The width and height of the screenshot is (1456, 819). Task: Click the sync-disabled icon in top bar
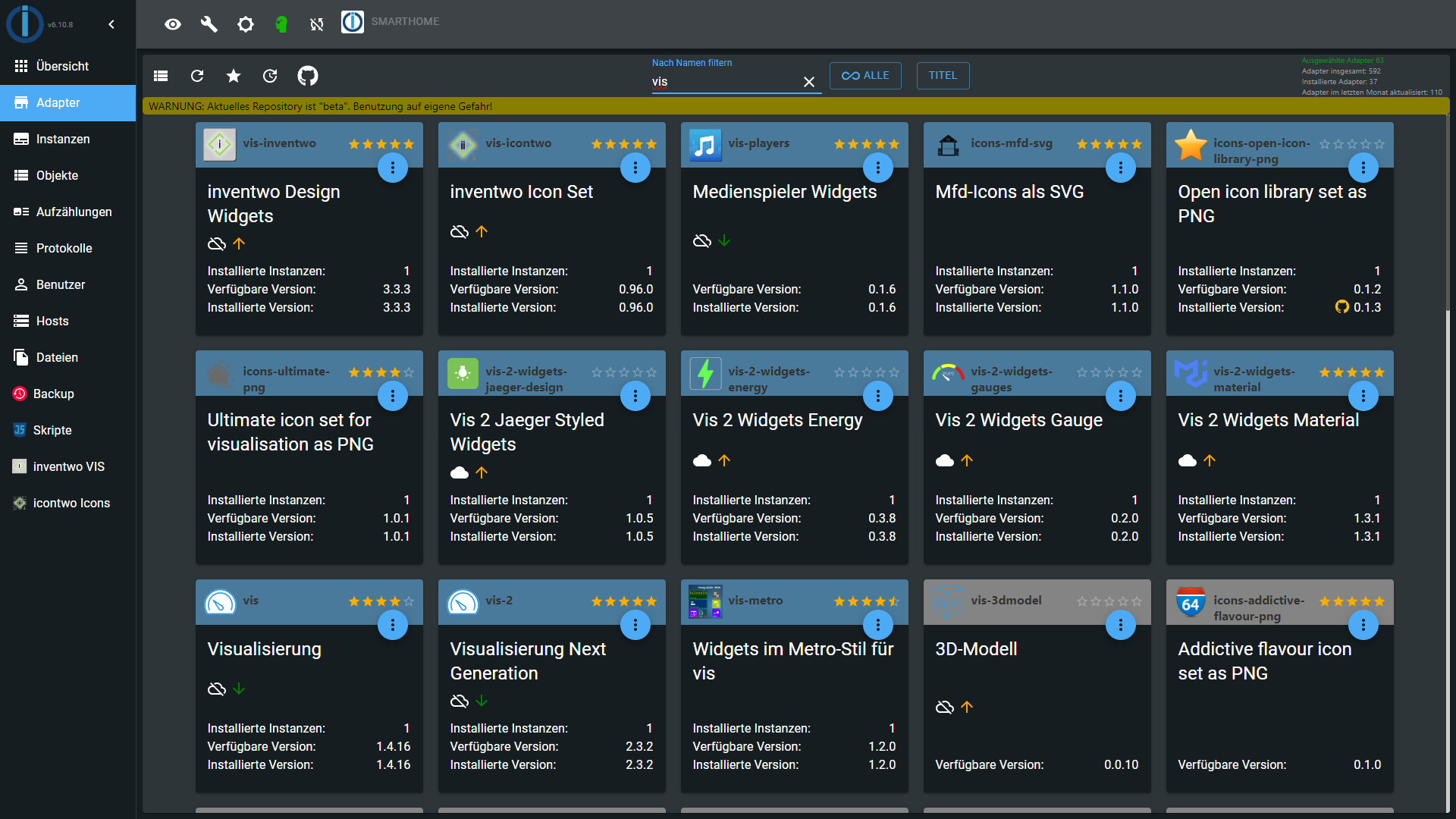coord(317,24)
